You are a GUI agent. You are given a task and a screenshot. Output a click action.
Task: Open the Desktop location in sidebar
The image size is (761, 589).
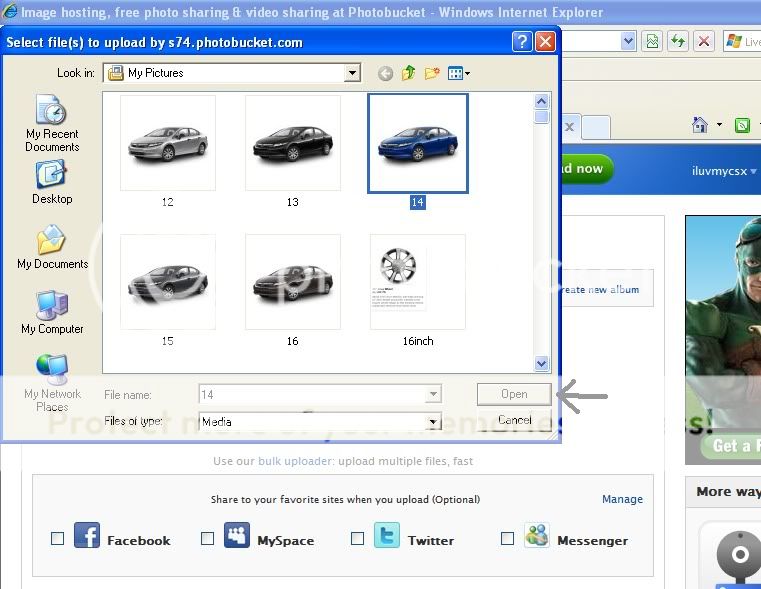pyautogui.click(x=52, y=181)
